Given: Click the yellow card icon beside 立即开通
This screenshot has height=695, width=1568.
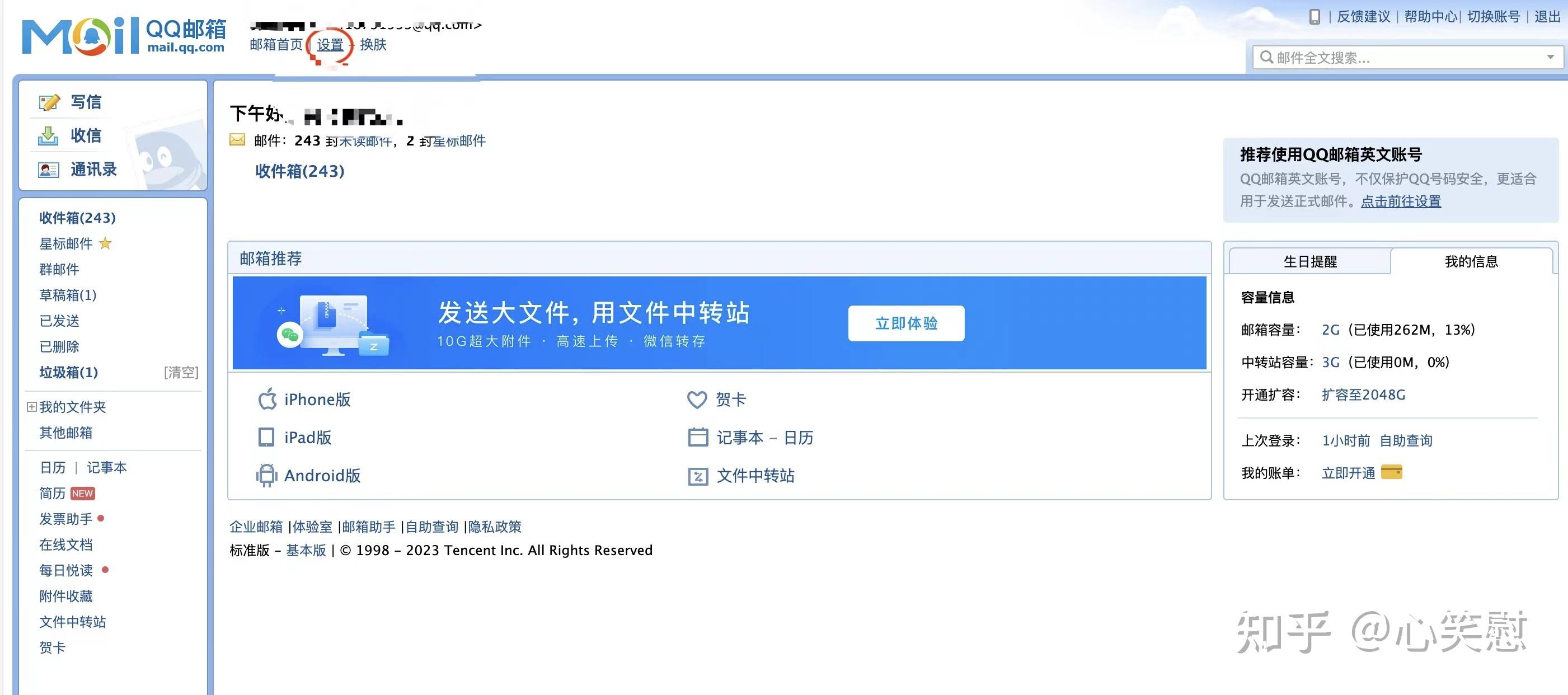Looking at the screenshot, I should click(1392, 472).
